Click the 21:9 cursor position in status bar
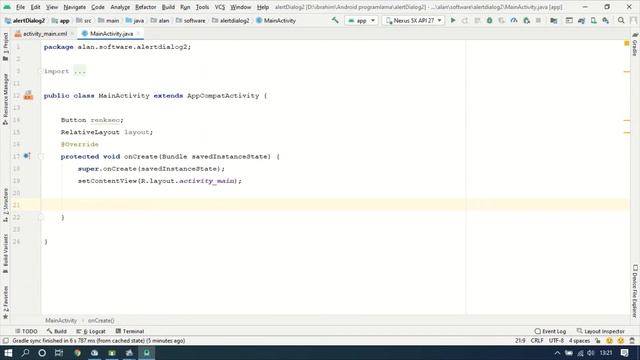The image size is (640, 360). (x=520, y=341)
